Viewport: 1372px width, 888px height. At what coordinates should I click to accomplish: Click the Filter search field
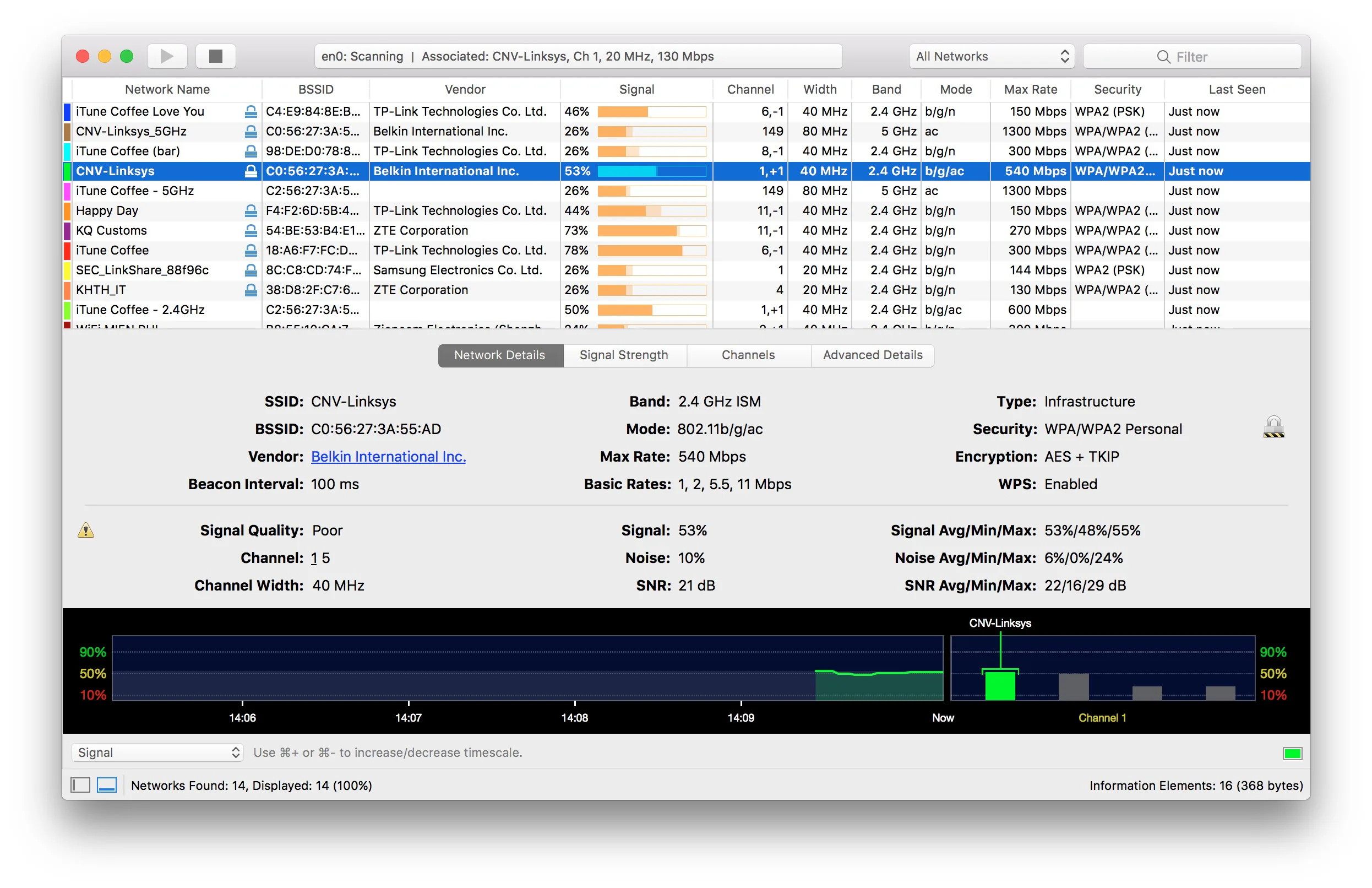click(x=1191, y=57)
